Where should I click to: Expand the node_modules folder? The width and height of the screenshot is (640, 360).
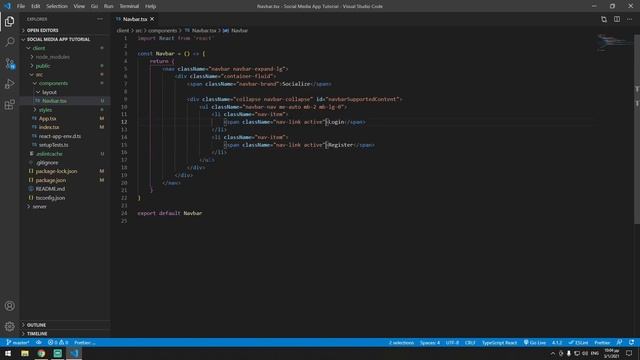(x=52, y=57)
